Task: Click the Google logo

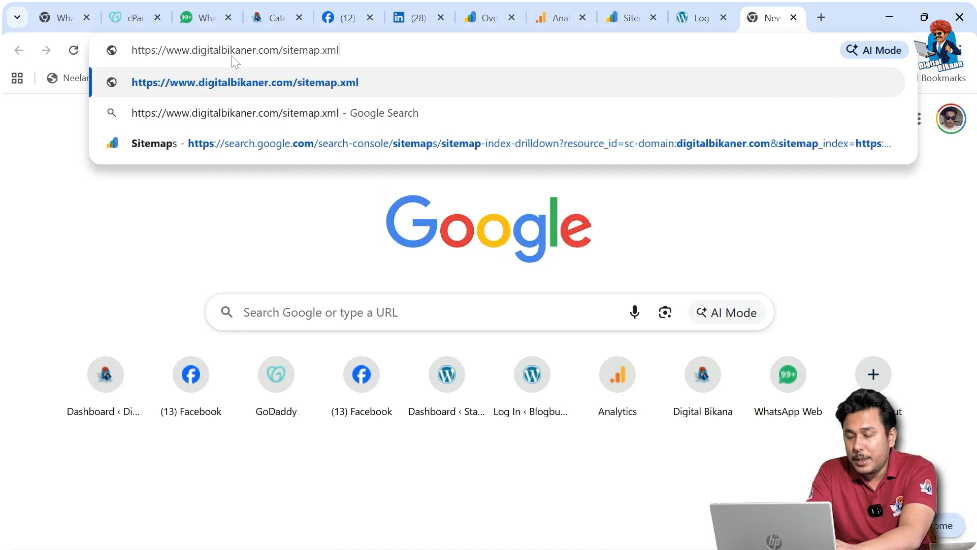Action: tap(488, 228)
